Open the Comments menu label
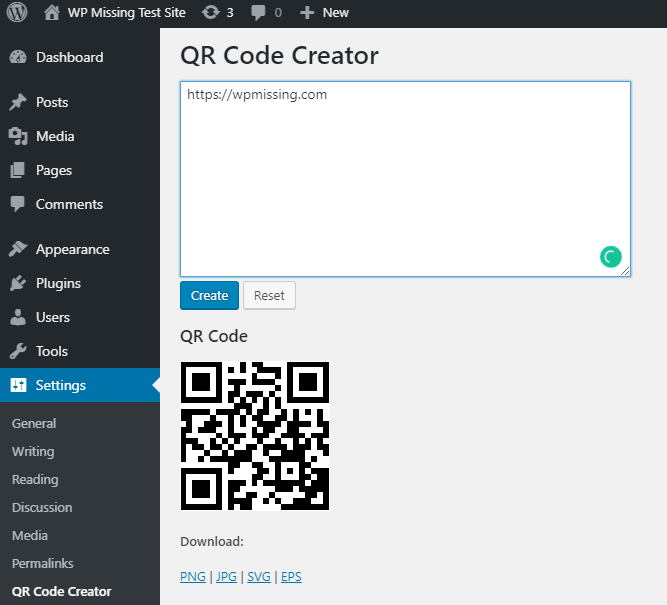 point(69,204)
